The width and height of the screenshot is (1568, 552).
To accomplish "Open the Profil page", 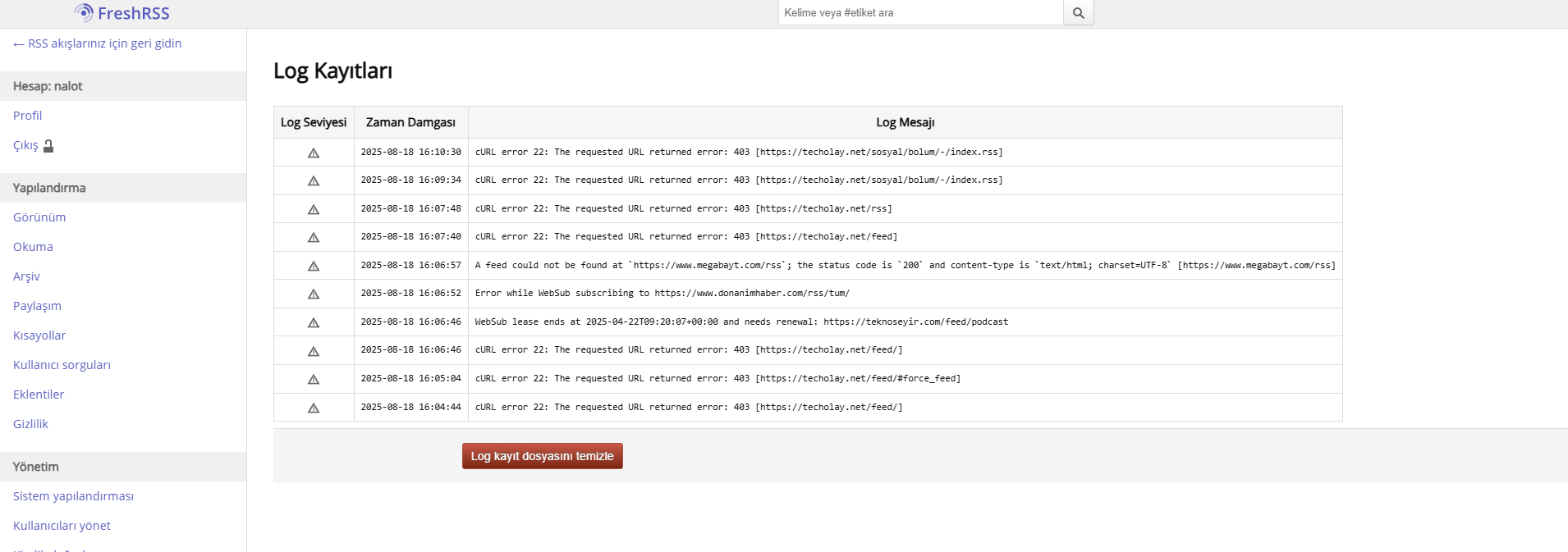I will 27,116.
